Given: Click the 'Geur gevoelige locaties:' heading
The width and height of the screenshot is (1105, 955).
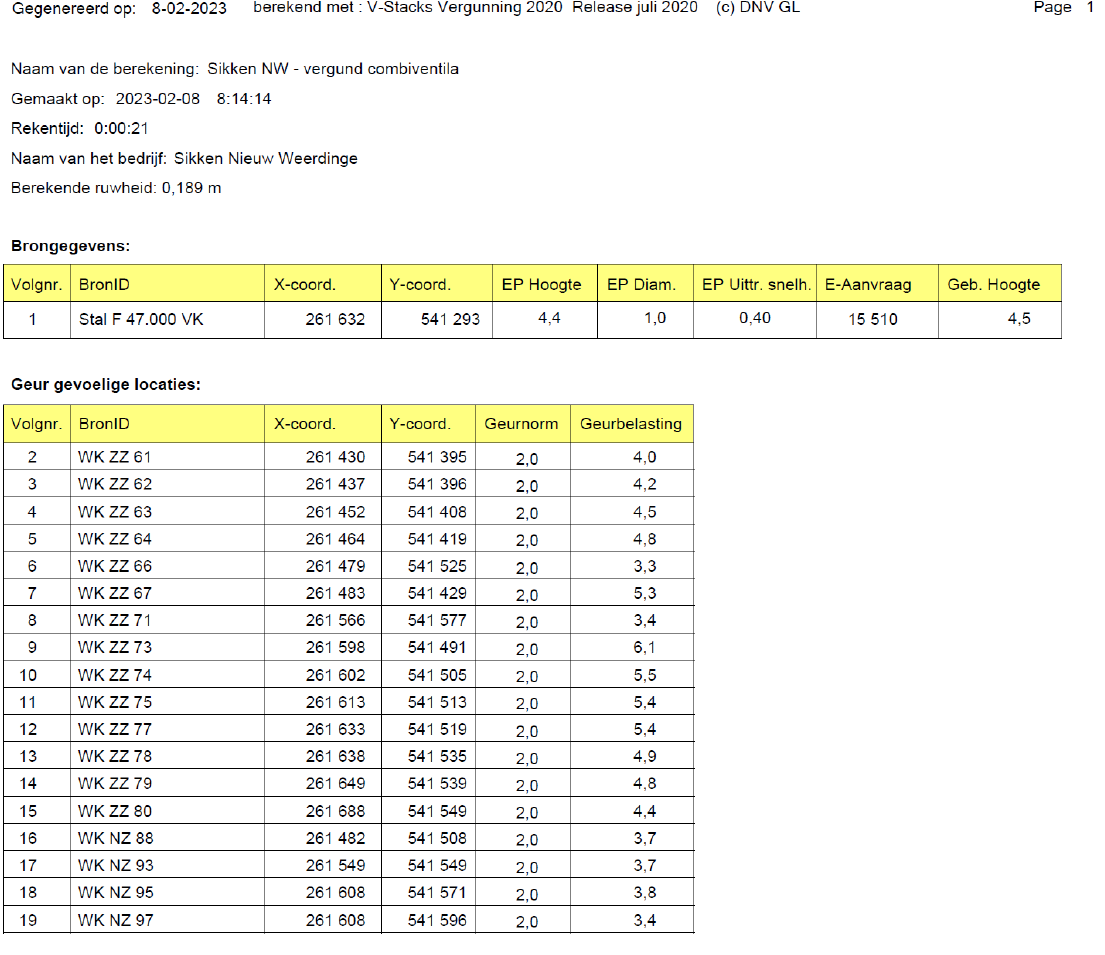Looking at the screenshot, I should 106,385.
